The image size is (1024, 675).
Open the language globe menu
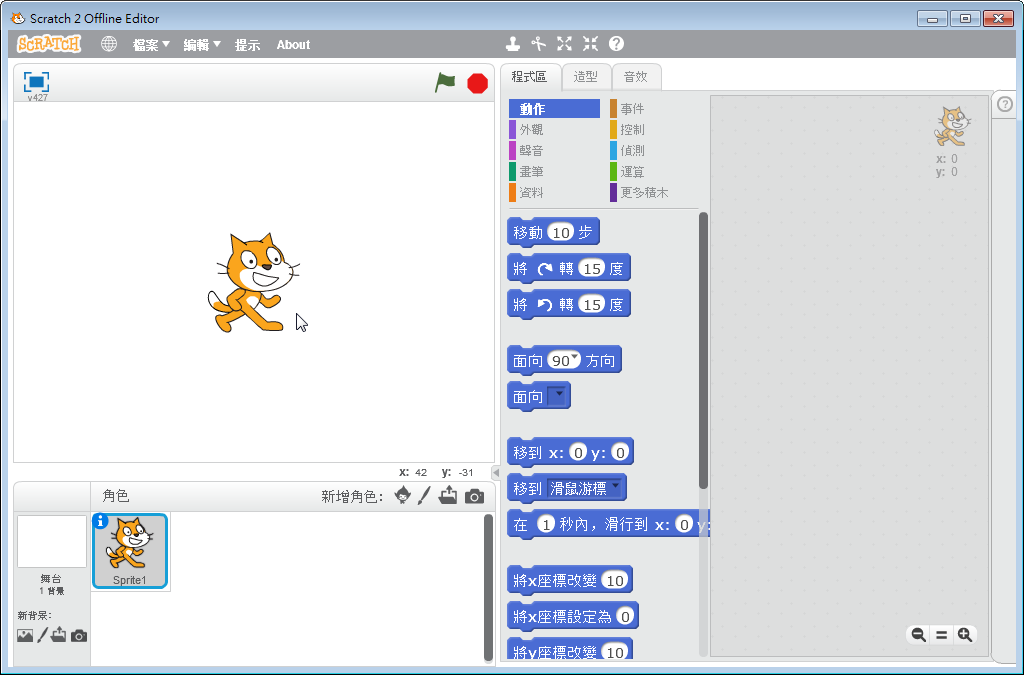point(109,44)
